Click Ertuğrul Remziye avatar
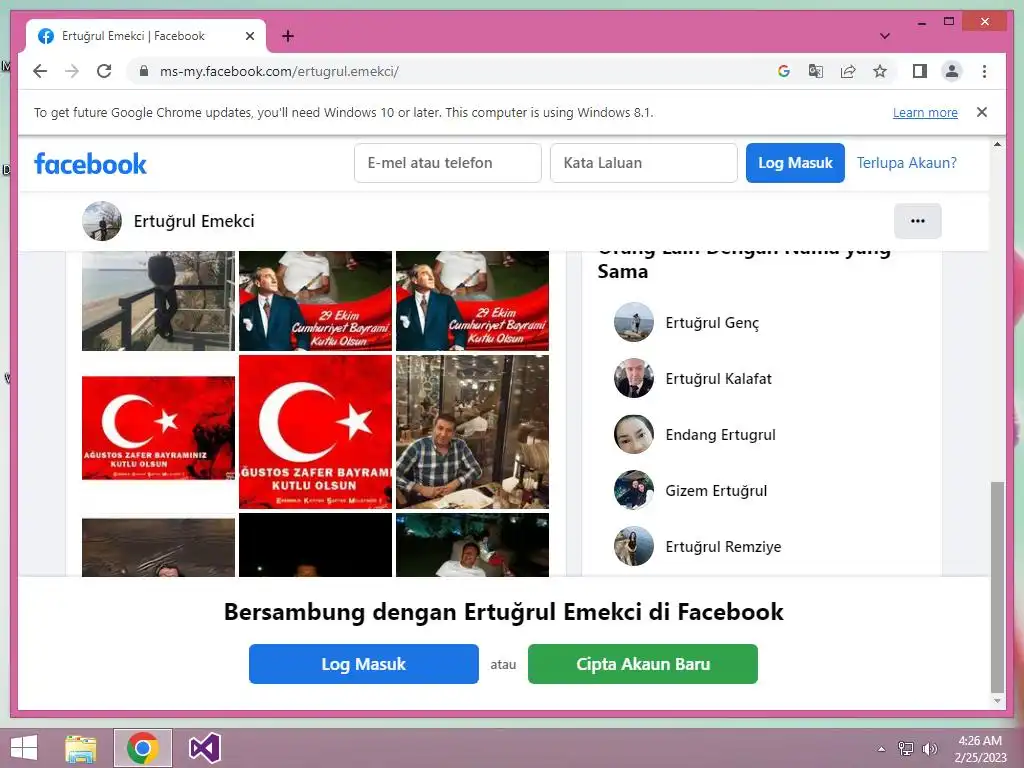Viewport: 1024px width, 768px height. (x=633, y=546)
